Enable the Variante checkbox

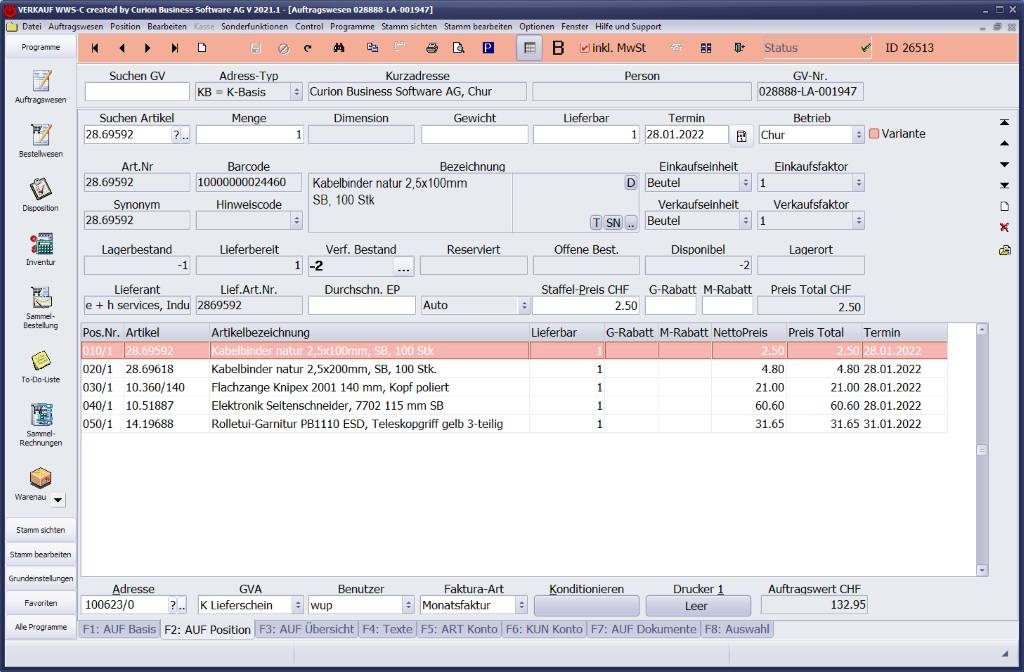[874, 134]
